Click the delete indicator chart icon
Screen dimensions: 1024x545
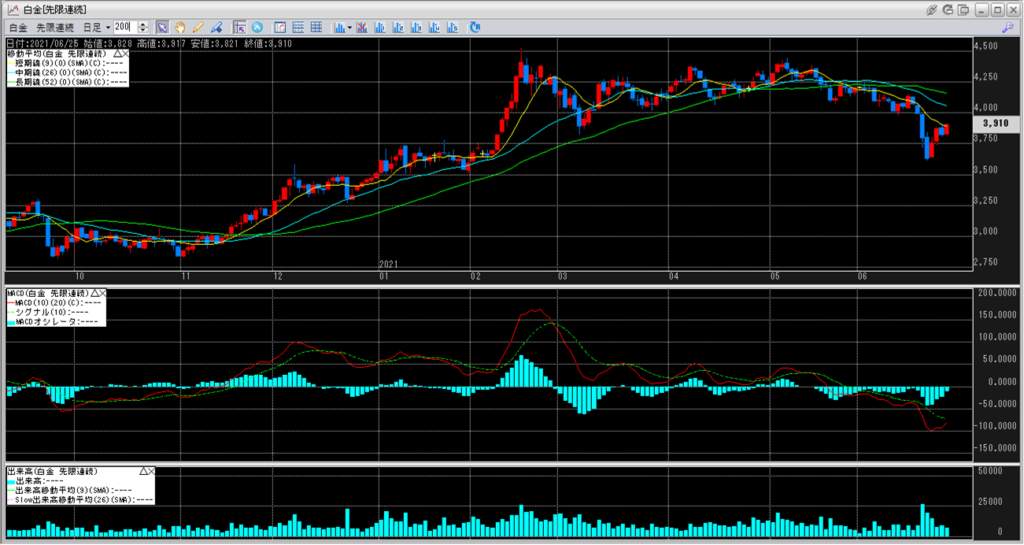tap(360, 26)
